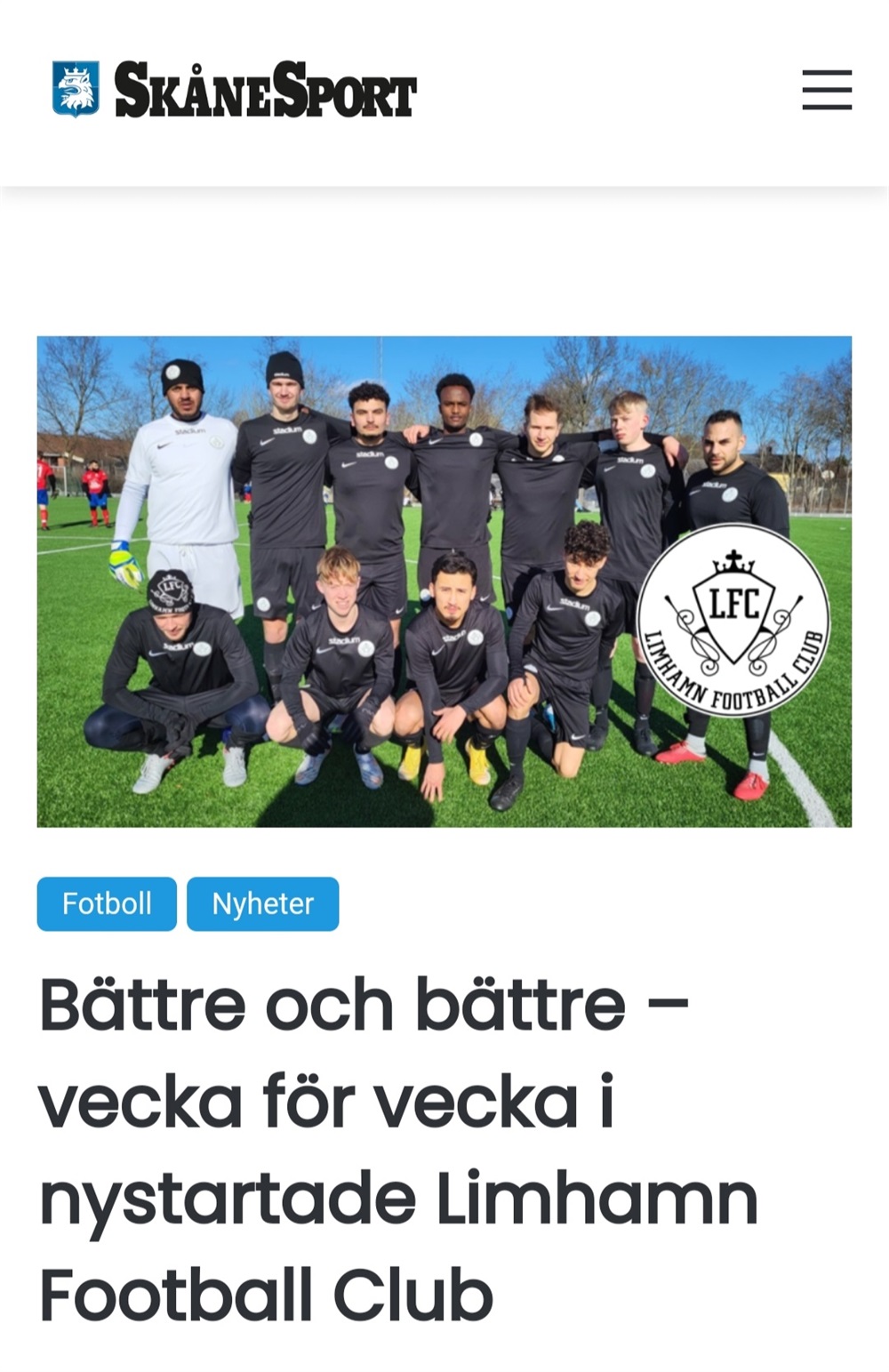
Task: Click the SkåneSport wordmark text
Action: [265, 90]
